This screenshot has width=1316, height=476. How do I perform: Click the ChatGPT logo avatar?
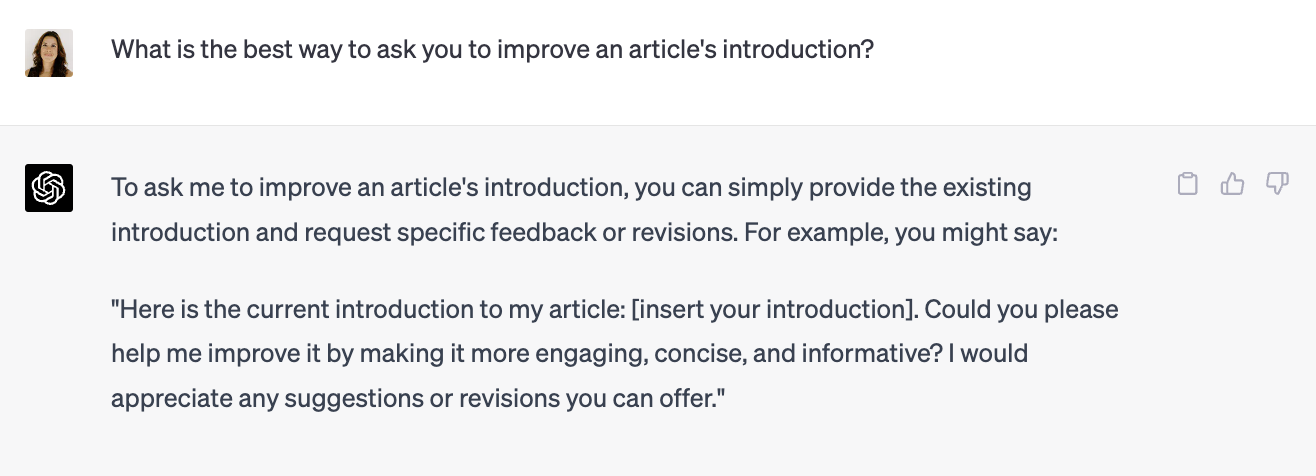(x=49, y=188)
